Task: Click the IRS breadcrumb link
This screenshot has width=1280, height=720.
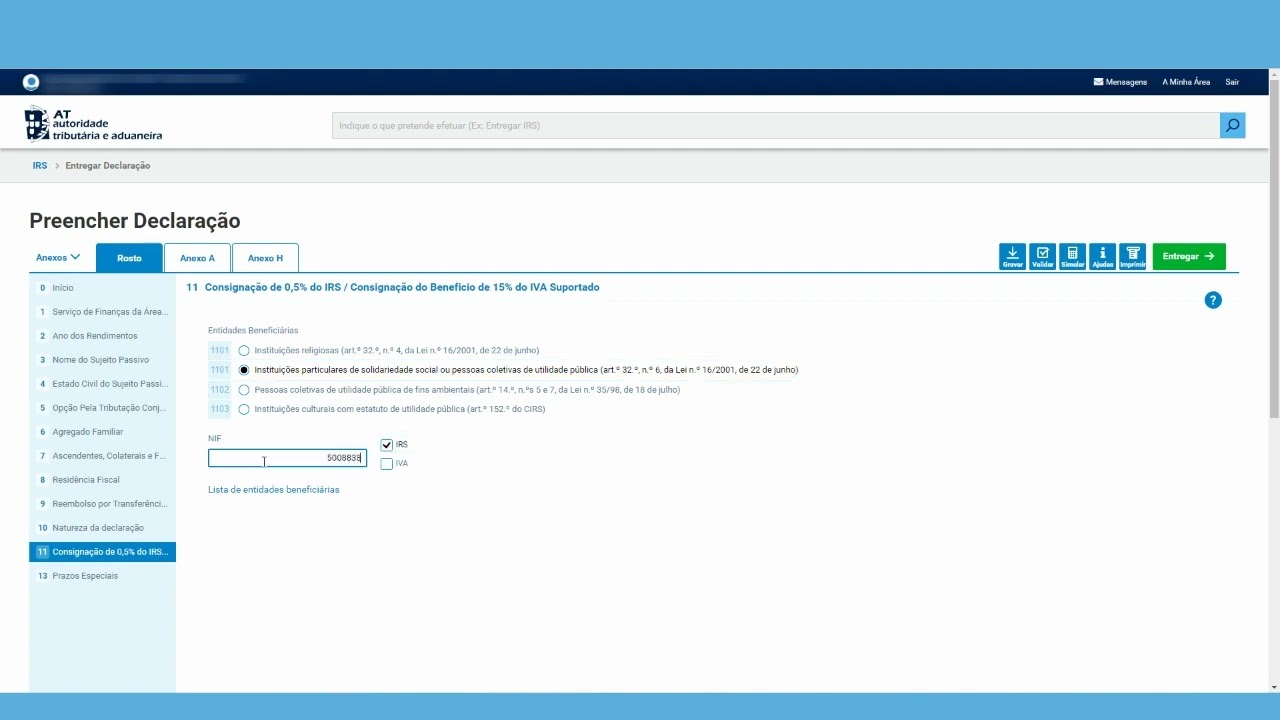Action: pyautogui.click(x=40, y=166)
